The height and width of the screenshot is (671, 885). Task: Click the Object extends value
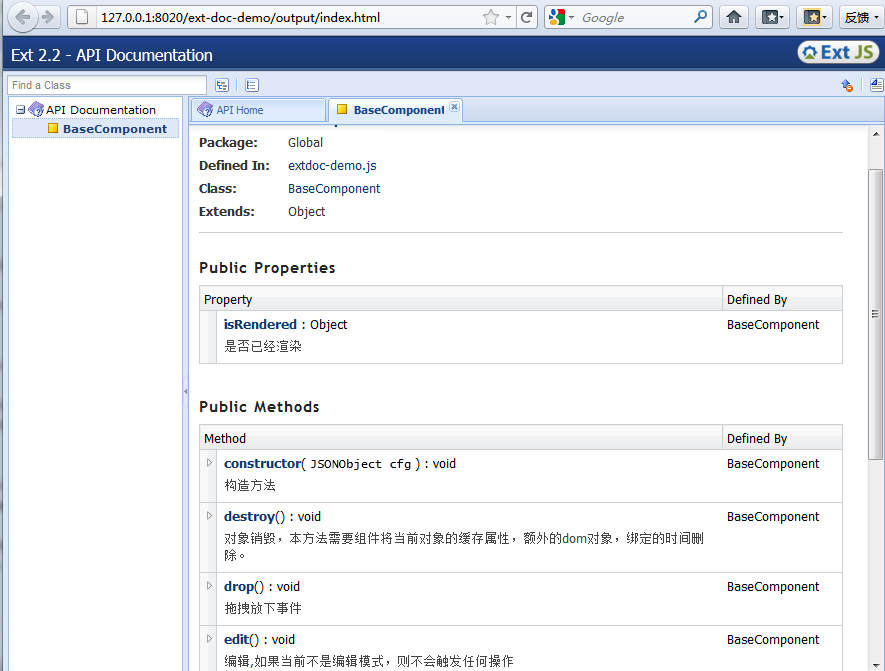click(306, 212)
